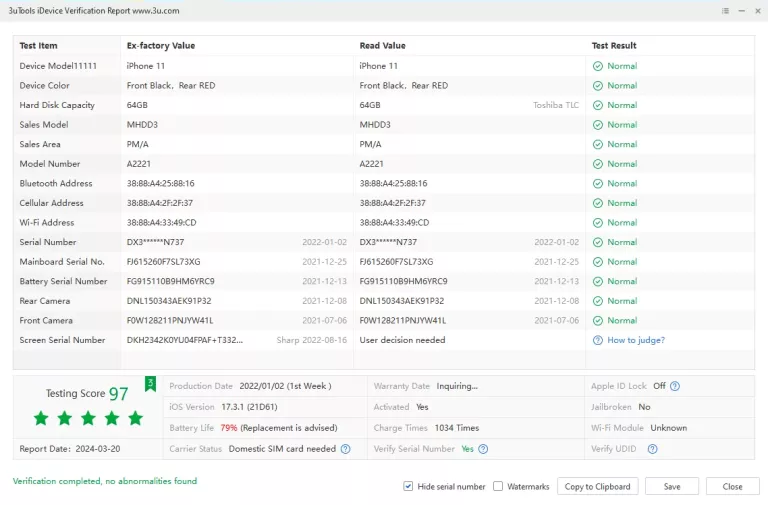
Task: Click the Normal check icon for Bluetooth Address
Action: coord(598,184)
